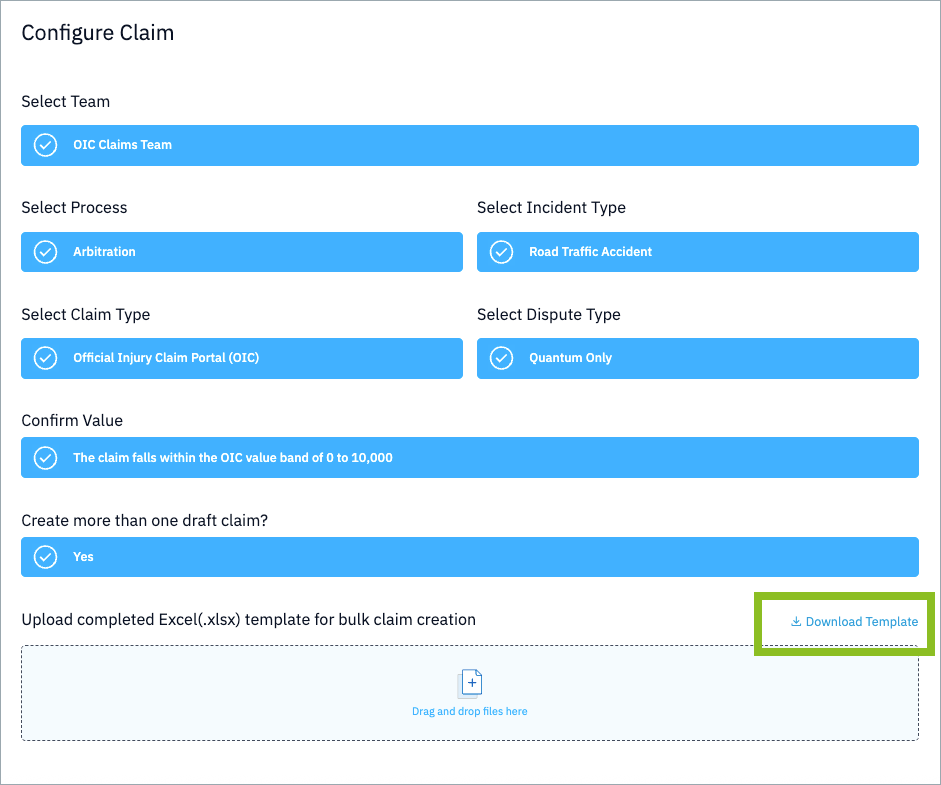Toggle the OIC value band confirmation
Image resolution: width=941 pixels, height=785 pixels.
(470, 457)
